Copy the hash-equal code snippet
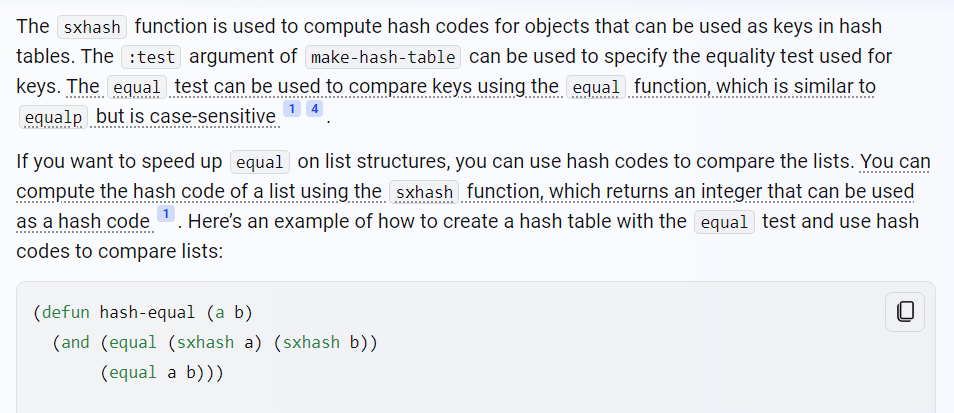 pyautogui.click(x=905, y=311)
